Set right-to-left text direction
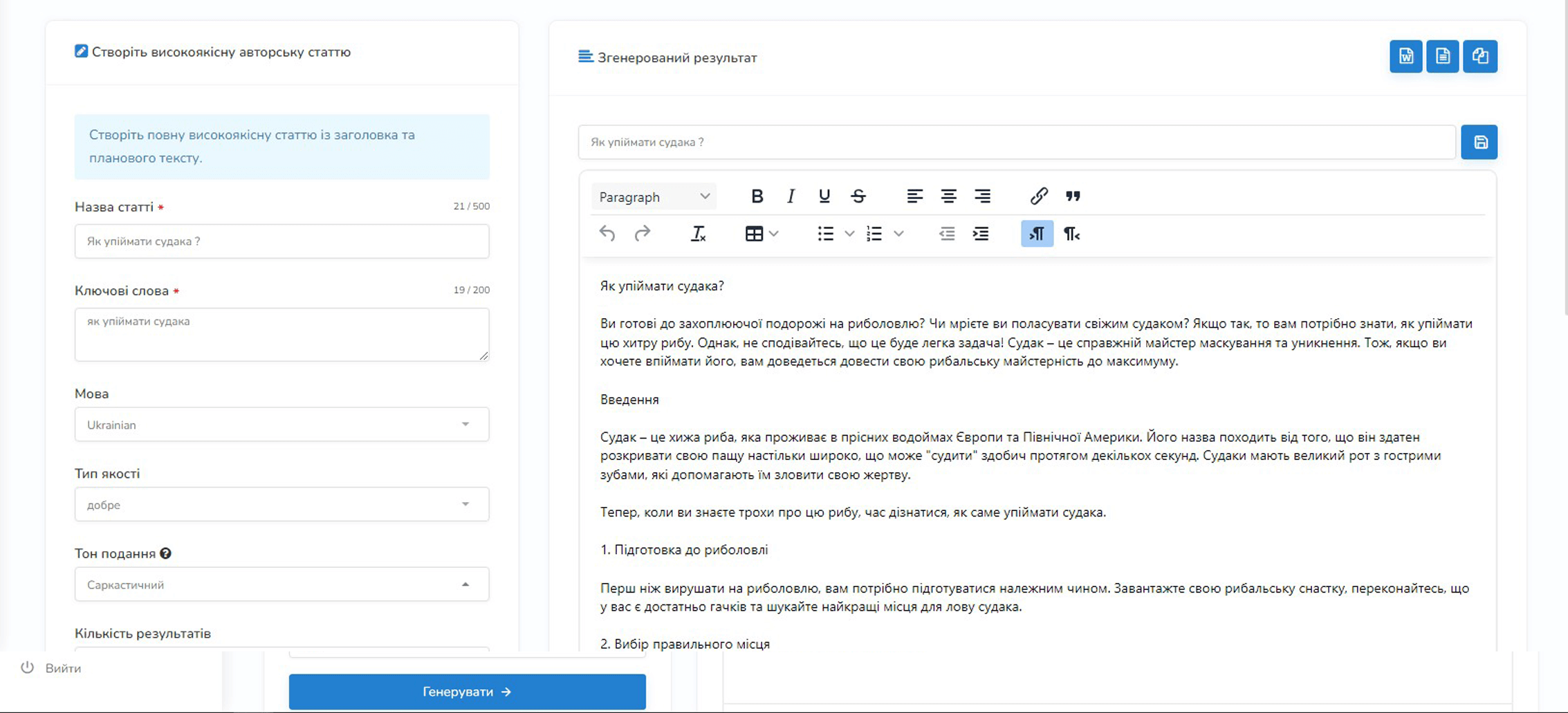Viewport: 1568px width, 713px height. pyautogui.click(x=1071, y=234)
